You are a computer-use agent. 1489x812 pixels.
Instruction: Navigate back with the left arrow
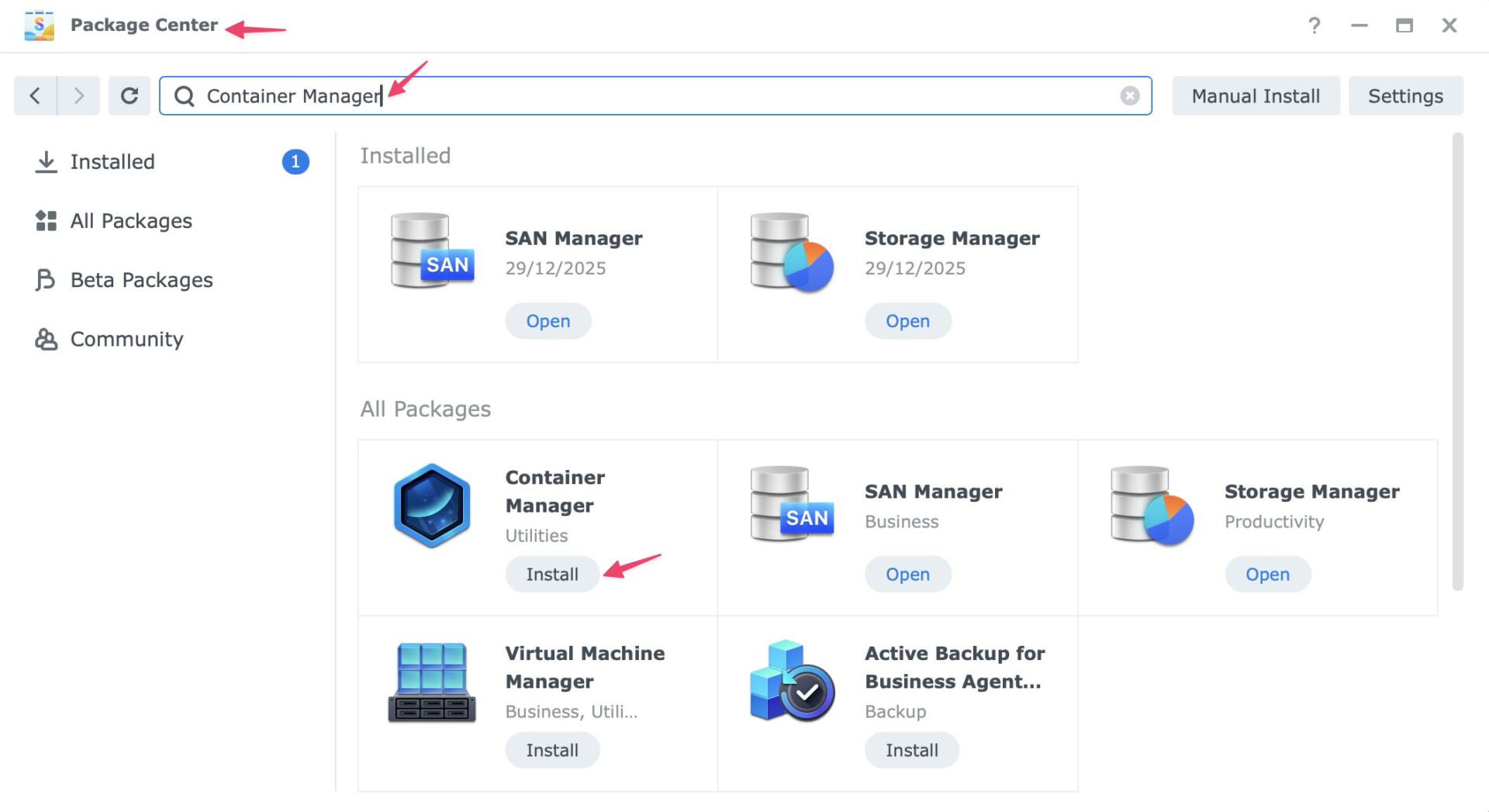pyautogui.click(x=35, y=95)
